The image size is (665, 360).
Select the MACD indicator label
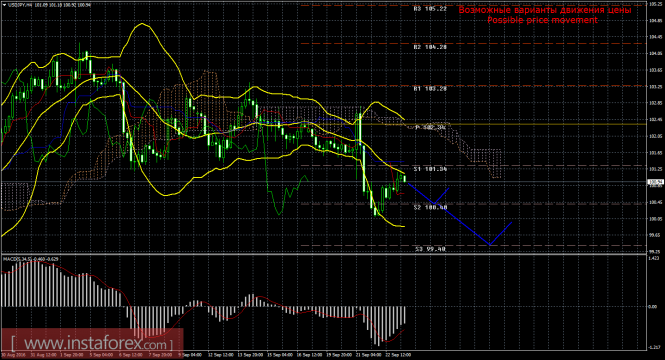[x=31, y=258]
